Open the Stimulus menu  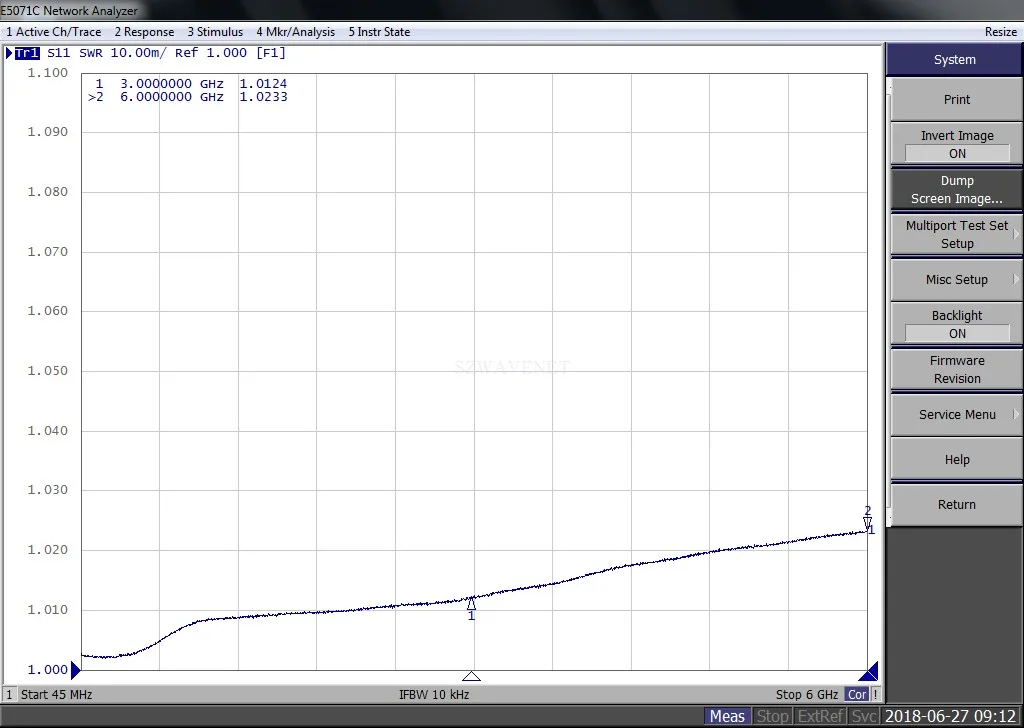[215, 31]
